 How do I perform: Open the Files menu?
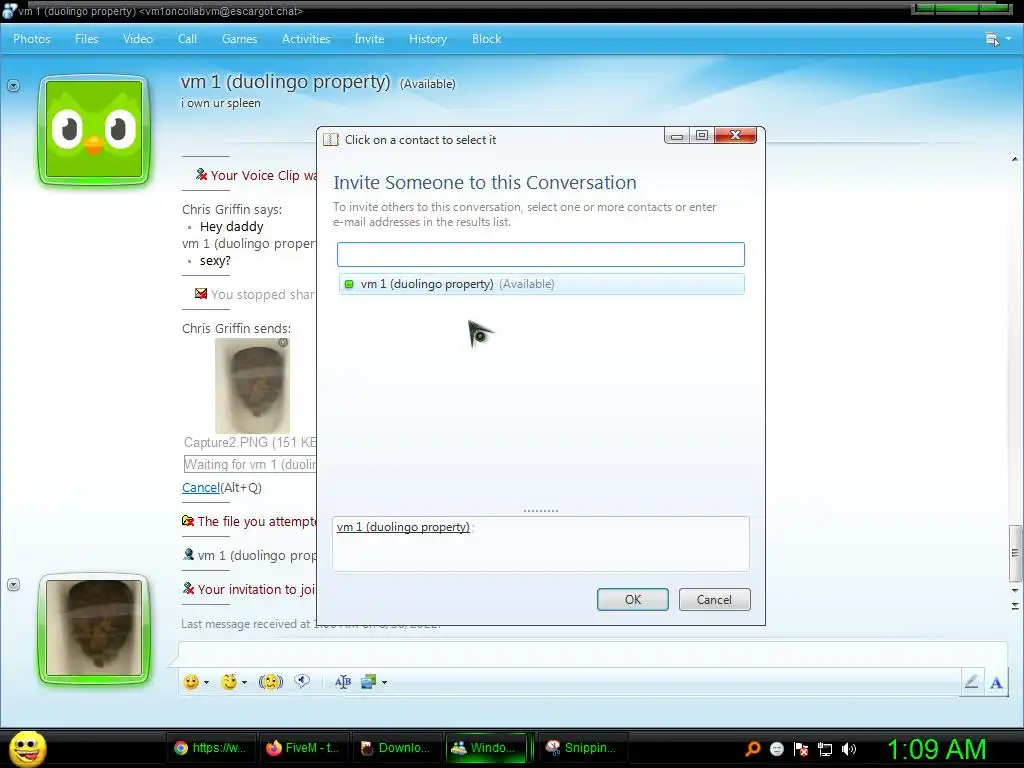(86, 39)
